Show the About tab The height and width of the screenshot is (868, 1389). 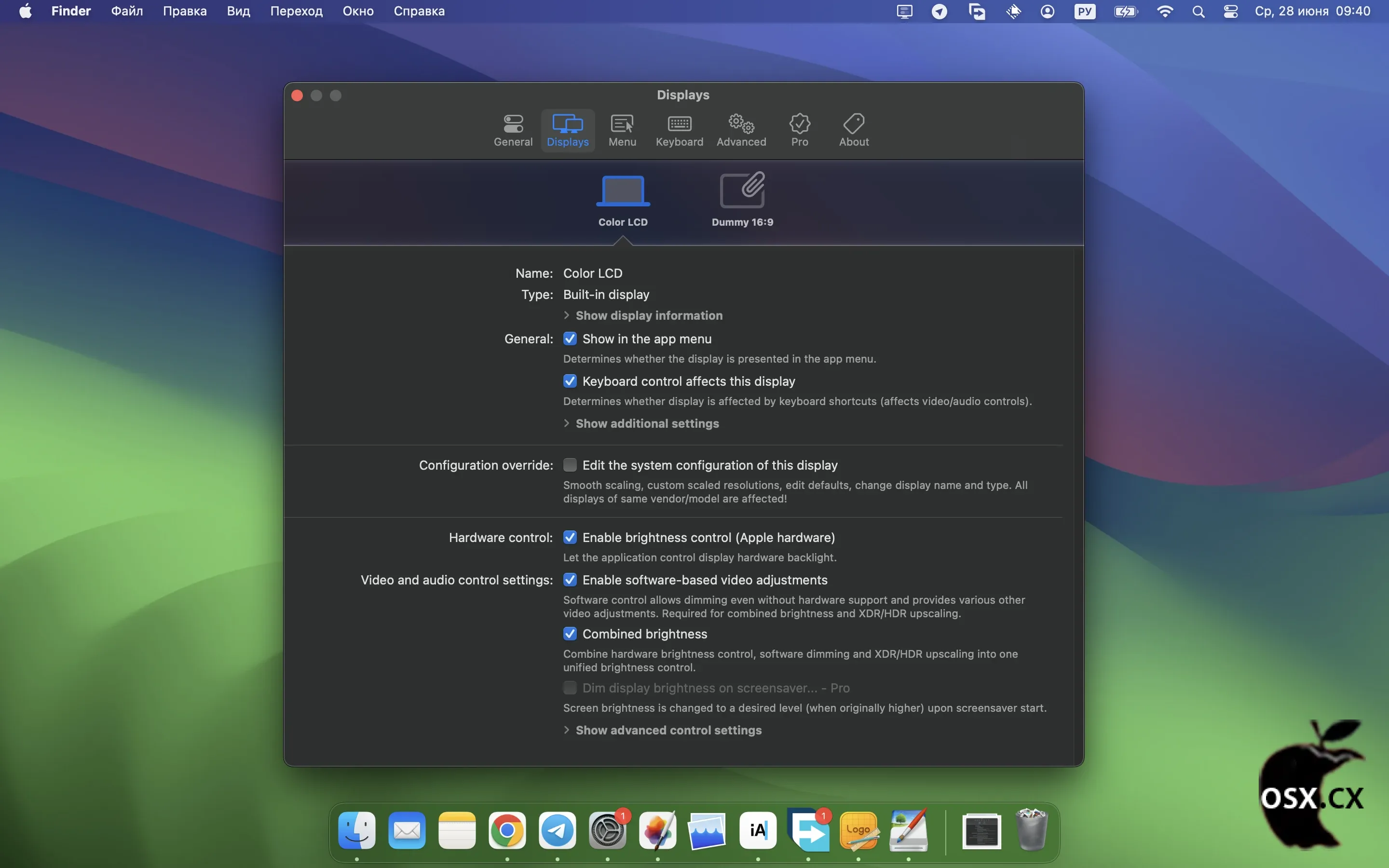[854, 131]
